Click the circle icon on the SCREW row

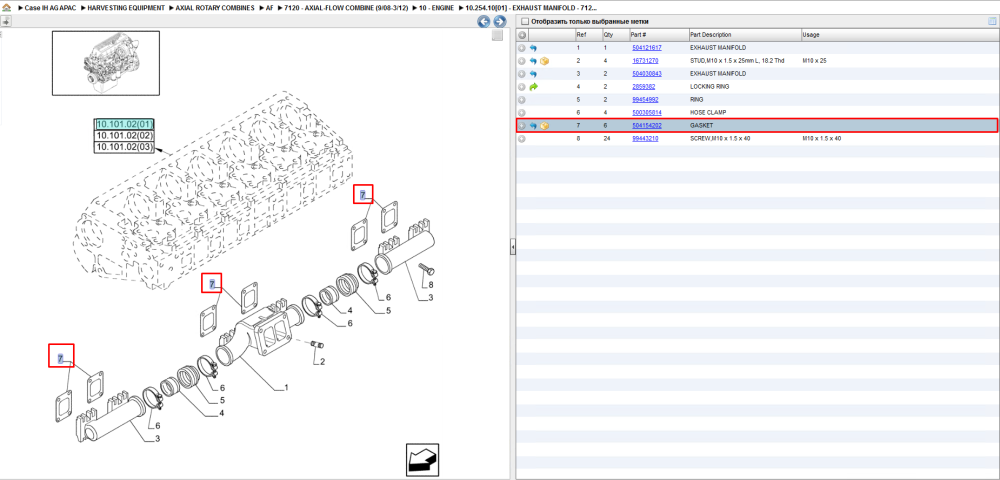click(x=522, y=138)
